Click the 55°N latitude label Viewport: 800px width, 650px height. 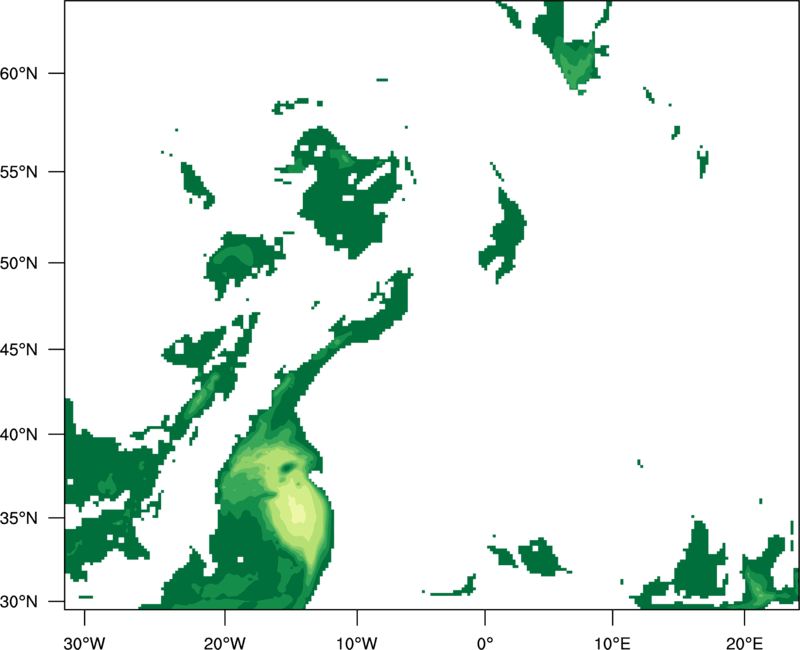click(19, 172)
